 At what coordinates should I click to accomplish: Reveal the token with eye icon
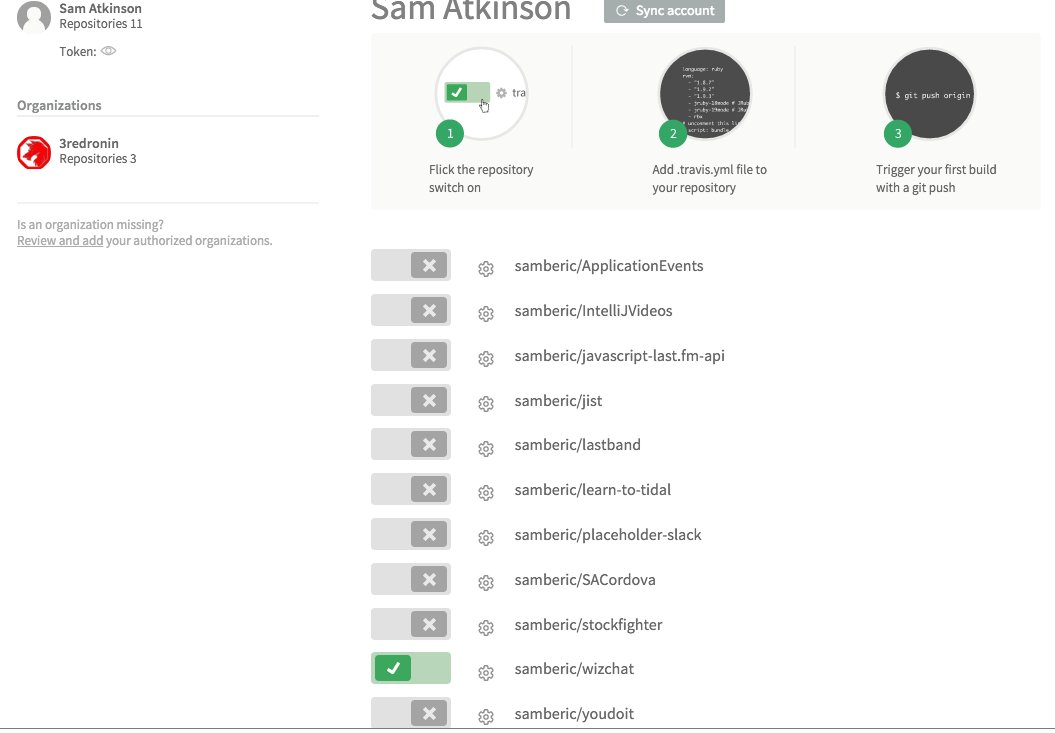point(109,51)
